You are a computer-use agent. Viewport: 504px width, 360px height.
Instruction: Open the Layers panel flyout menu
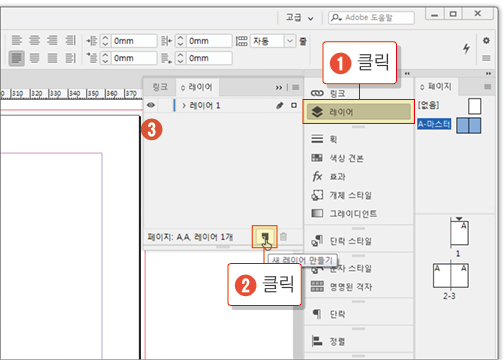coord(295,87)
